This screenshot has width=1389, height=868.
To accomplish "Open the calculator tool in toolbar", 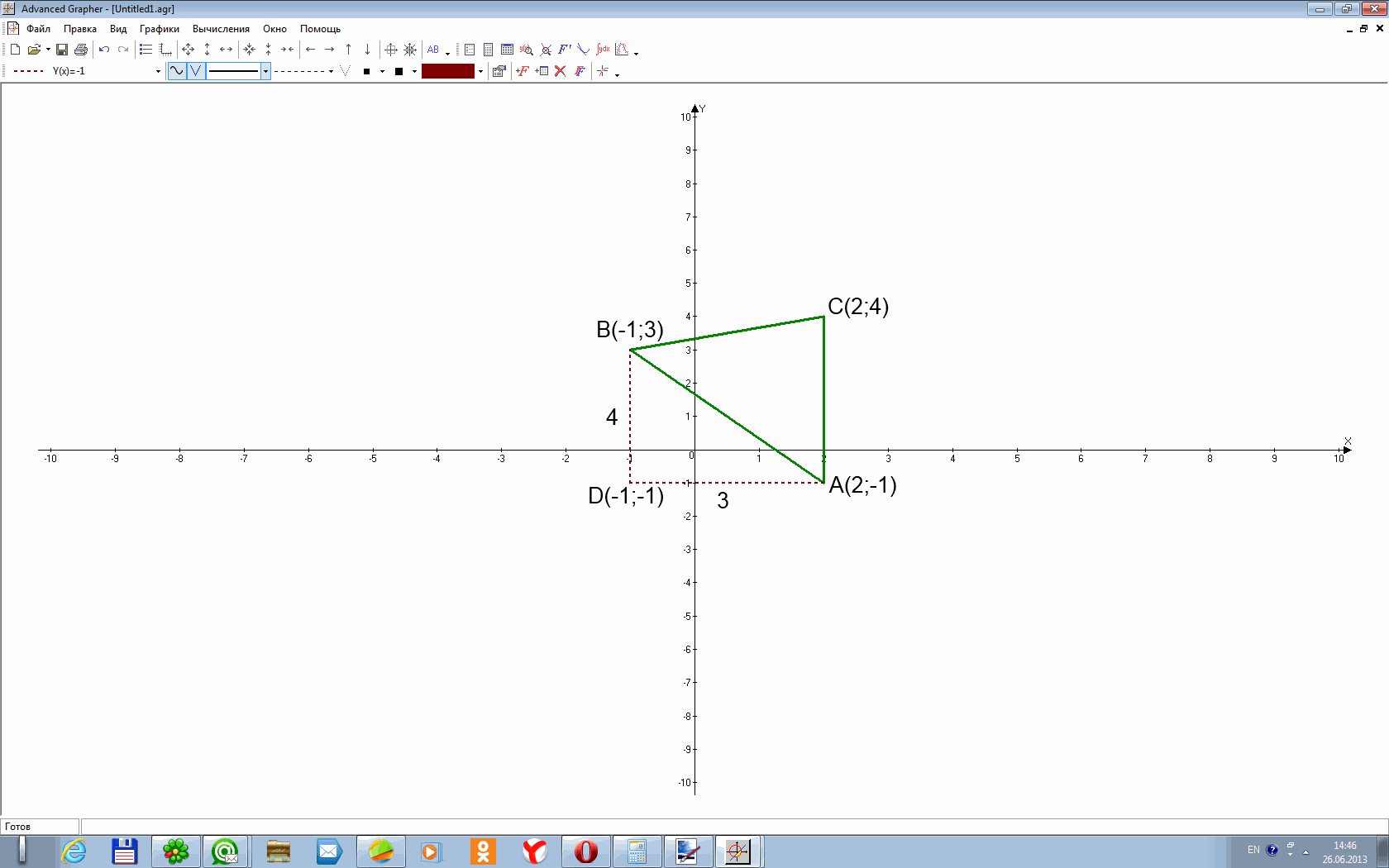I will pyautogui.click(x=488, y=50).
